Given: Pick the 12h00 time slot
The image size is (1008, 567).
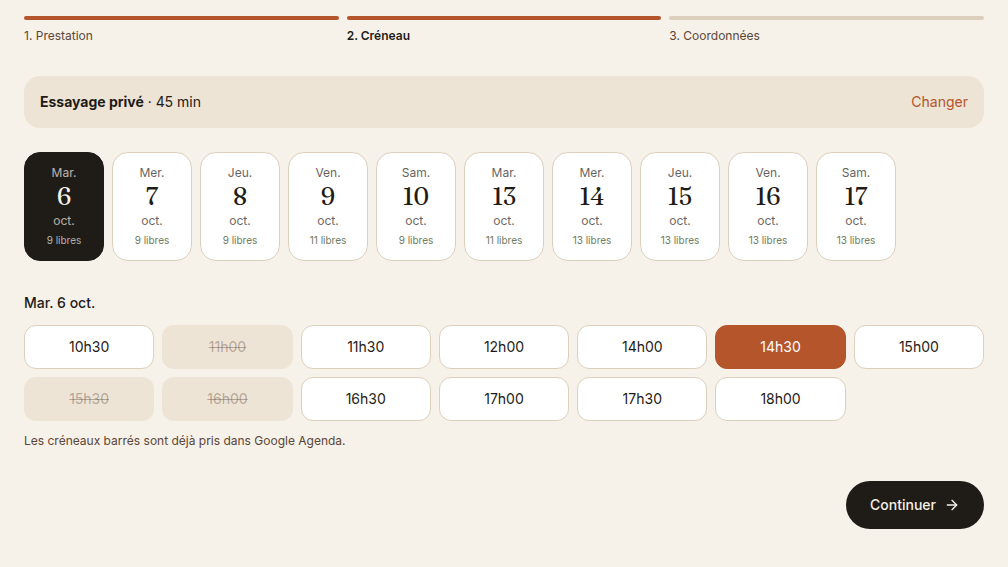Looking at the screenshot, I should click(x=504, y=347).
